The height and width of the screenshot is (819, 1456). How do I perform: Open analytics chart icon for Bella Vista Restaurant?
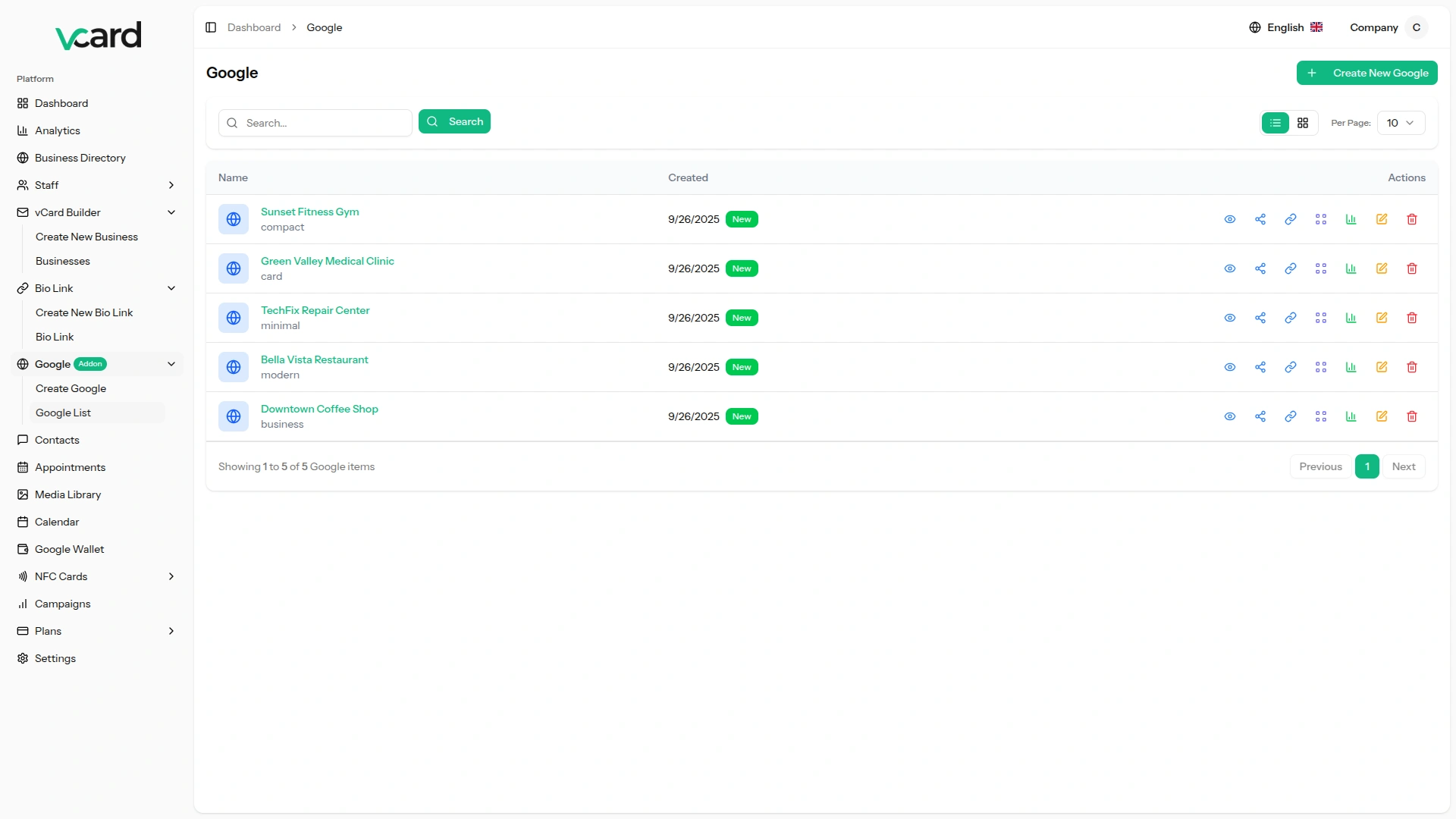click(x=1351, y=367)
